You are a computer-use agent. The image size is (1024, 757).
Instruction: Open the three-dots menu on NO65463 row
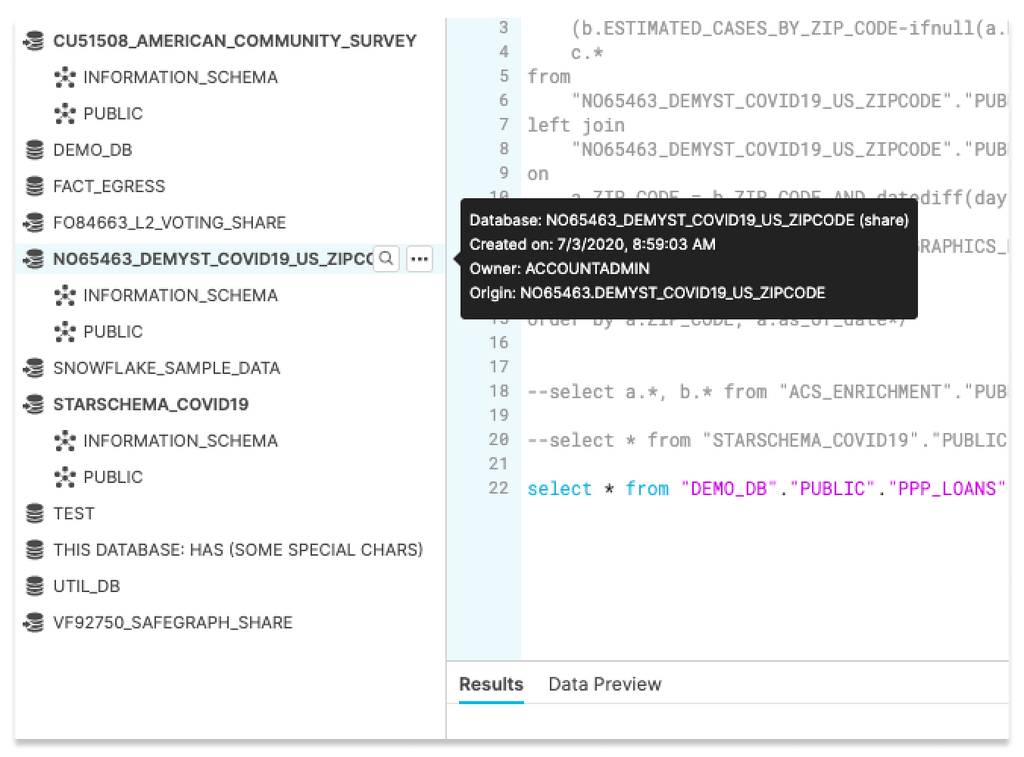click(x=420, y=259)
